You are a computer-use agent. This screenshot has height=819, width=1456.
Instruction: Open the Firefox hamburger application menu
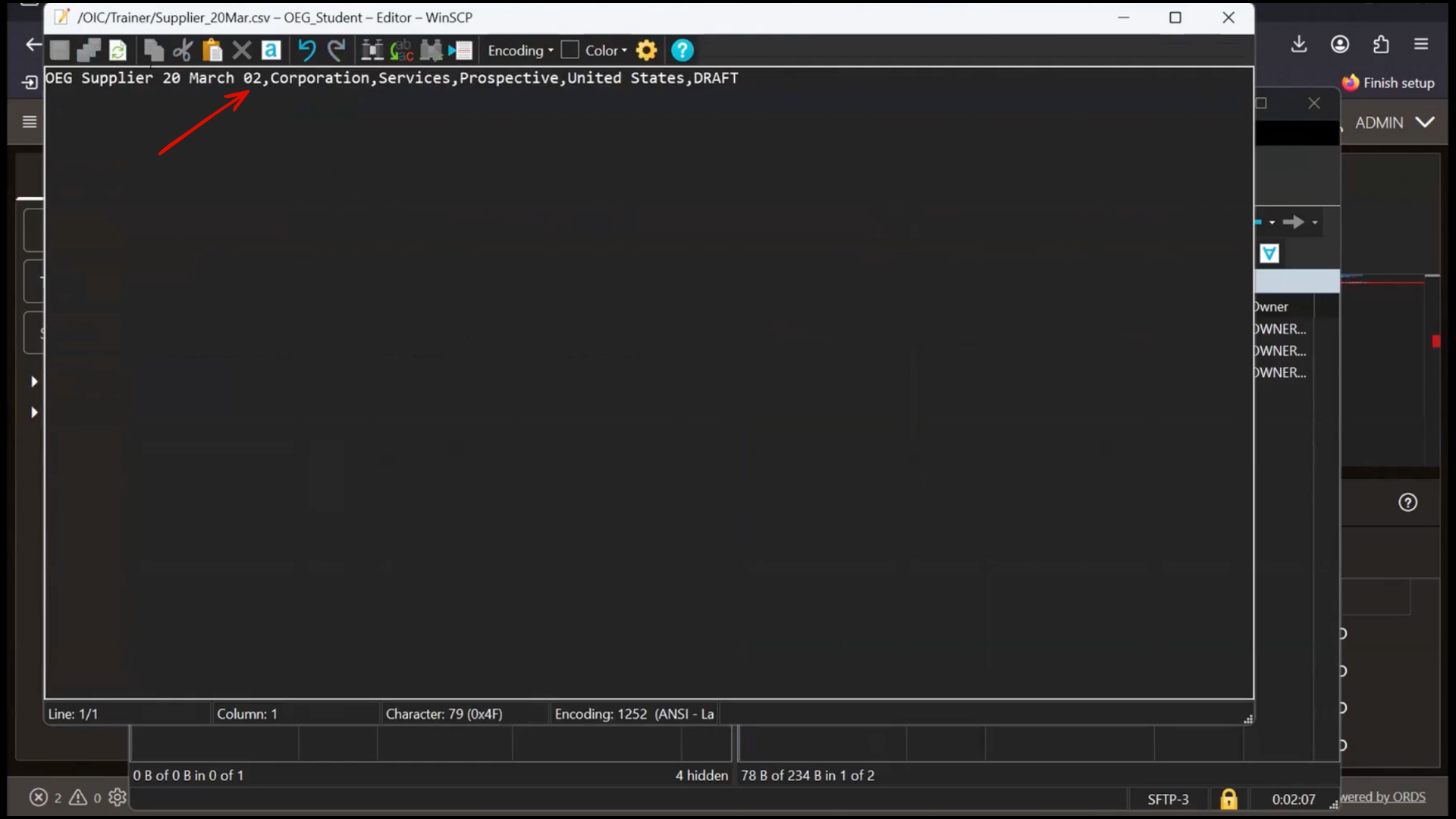(1421, 44)
